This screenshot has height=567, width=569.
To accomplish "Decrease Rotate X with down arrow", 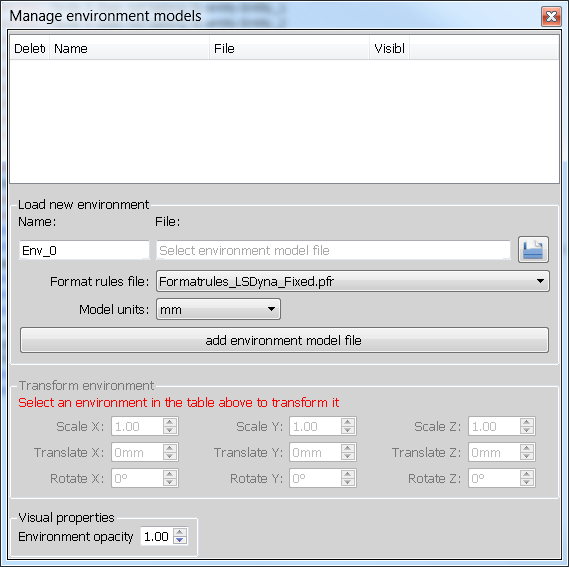I will [x=170, y=483].
